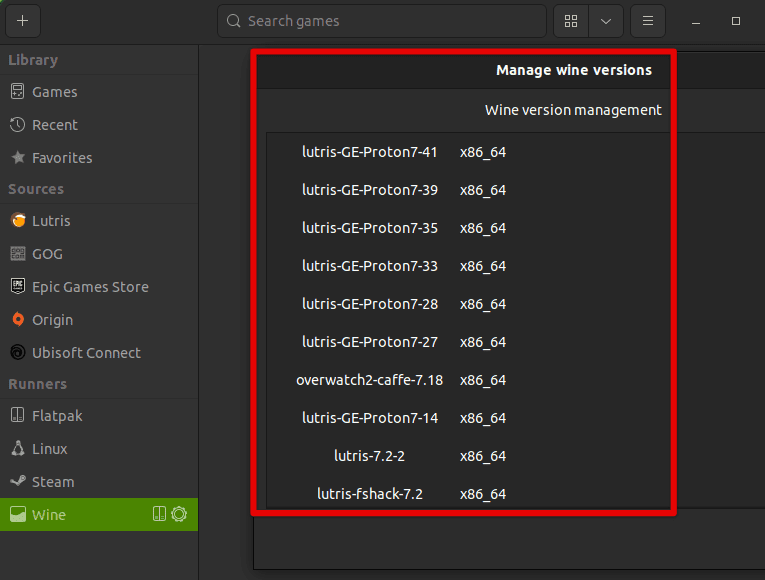Click the Linux penguin icon
765x580 pixels.
pyautogui.click(x=18, y=448)
